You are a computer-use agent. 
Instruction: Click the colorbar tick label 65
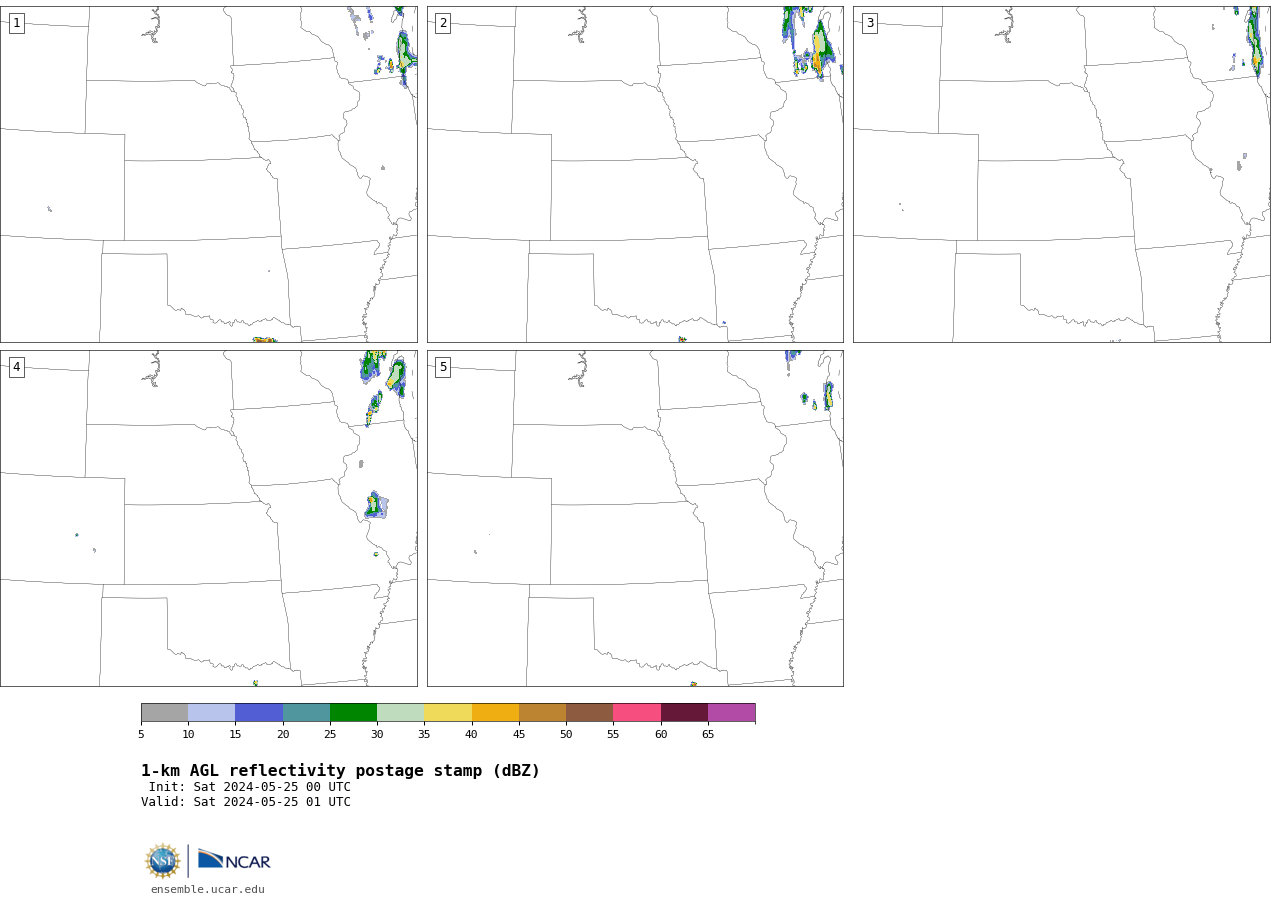708,734
